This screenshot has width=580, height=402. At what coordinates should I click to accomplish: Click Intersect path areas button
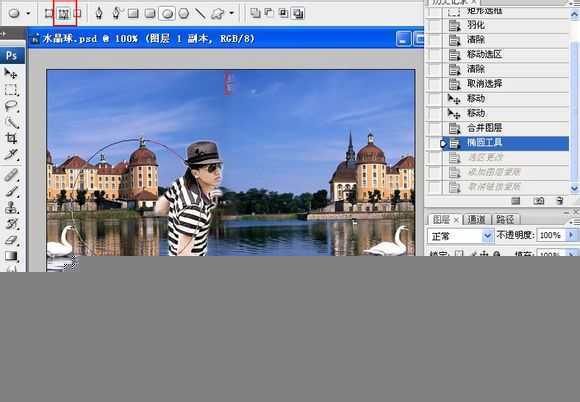click(x=283, y=13)
